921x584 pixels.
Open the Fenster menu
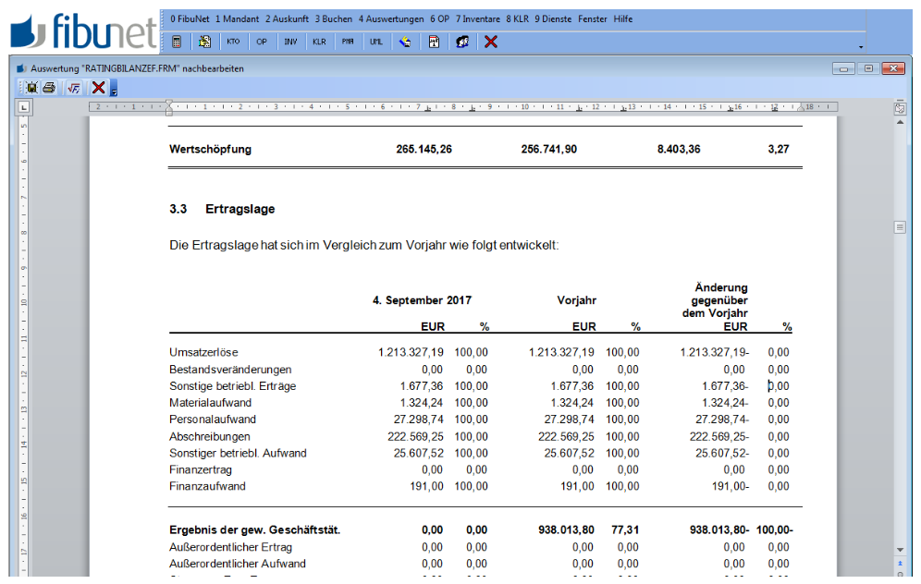[592, 19]
